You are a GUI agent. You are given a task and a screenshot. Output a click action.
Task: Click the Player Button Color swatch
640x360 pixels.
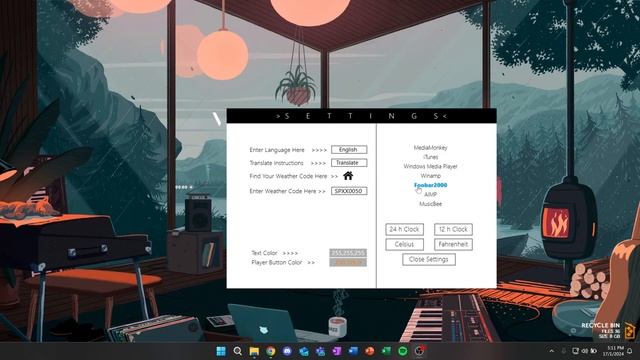click(x=348, y=262)
